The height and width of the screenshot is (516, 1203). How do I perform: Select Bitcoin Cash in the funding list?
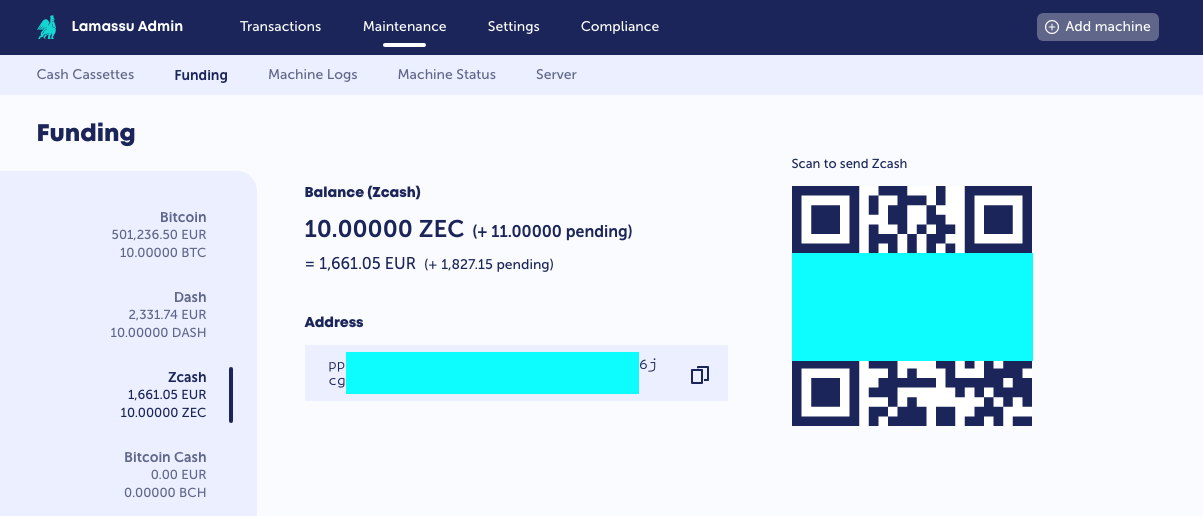point(165,475)
